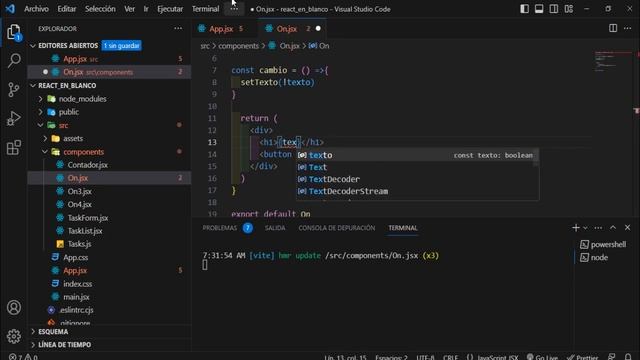The height and width of the screenshot is (360, 640).
Task: Open the Extensions view
Action: pyautogui.click(x=14, y=147)
